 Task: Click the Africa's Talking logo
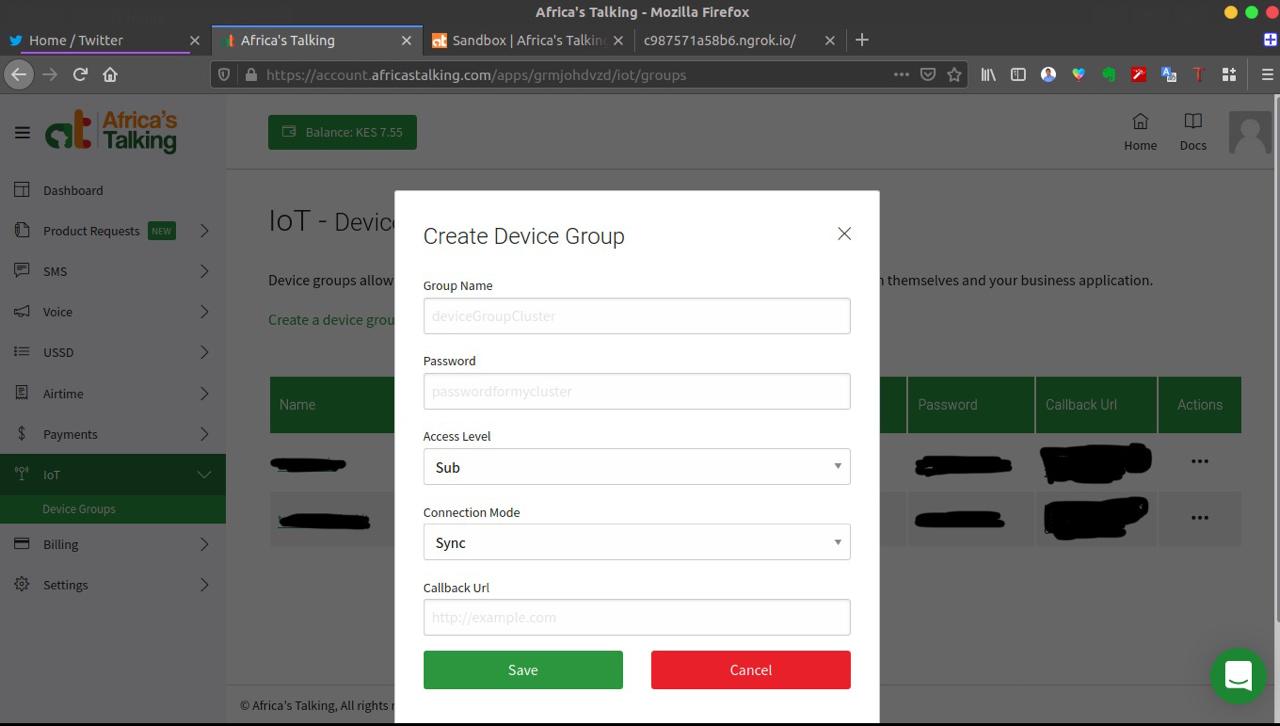pyautogui.click(x=111, y=131)
